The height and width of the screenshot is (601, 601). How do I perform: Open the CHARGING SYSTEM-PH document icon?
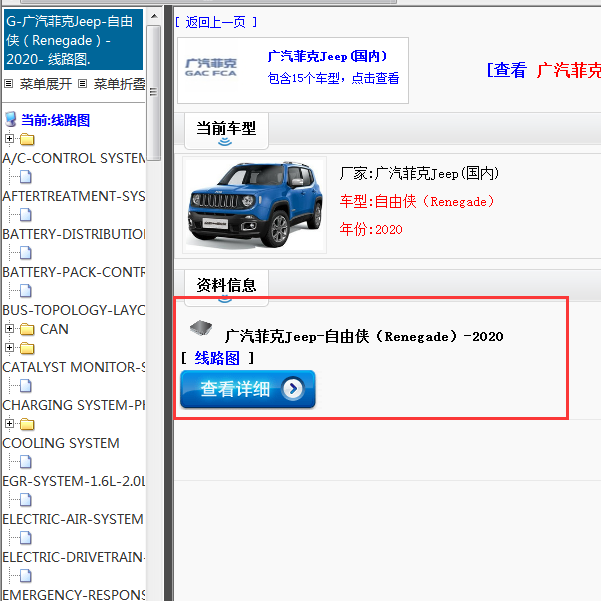coord(26,386)
